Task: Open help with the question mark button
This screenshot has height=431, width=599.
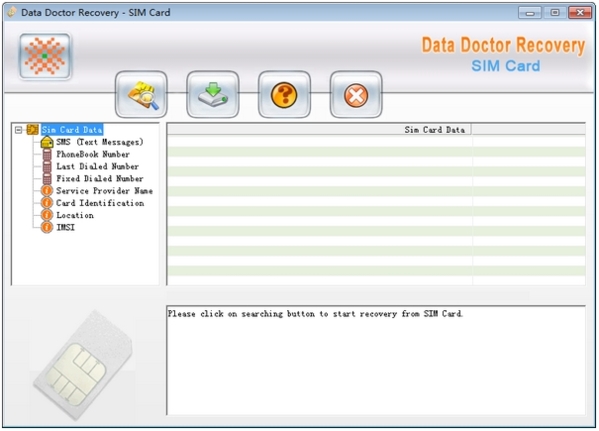Action: pyautogui.click(x=284, y=94)
